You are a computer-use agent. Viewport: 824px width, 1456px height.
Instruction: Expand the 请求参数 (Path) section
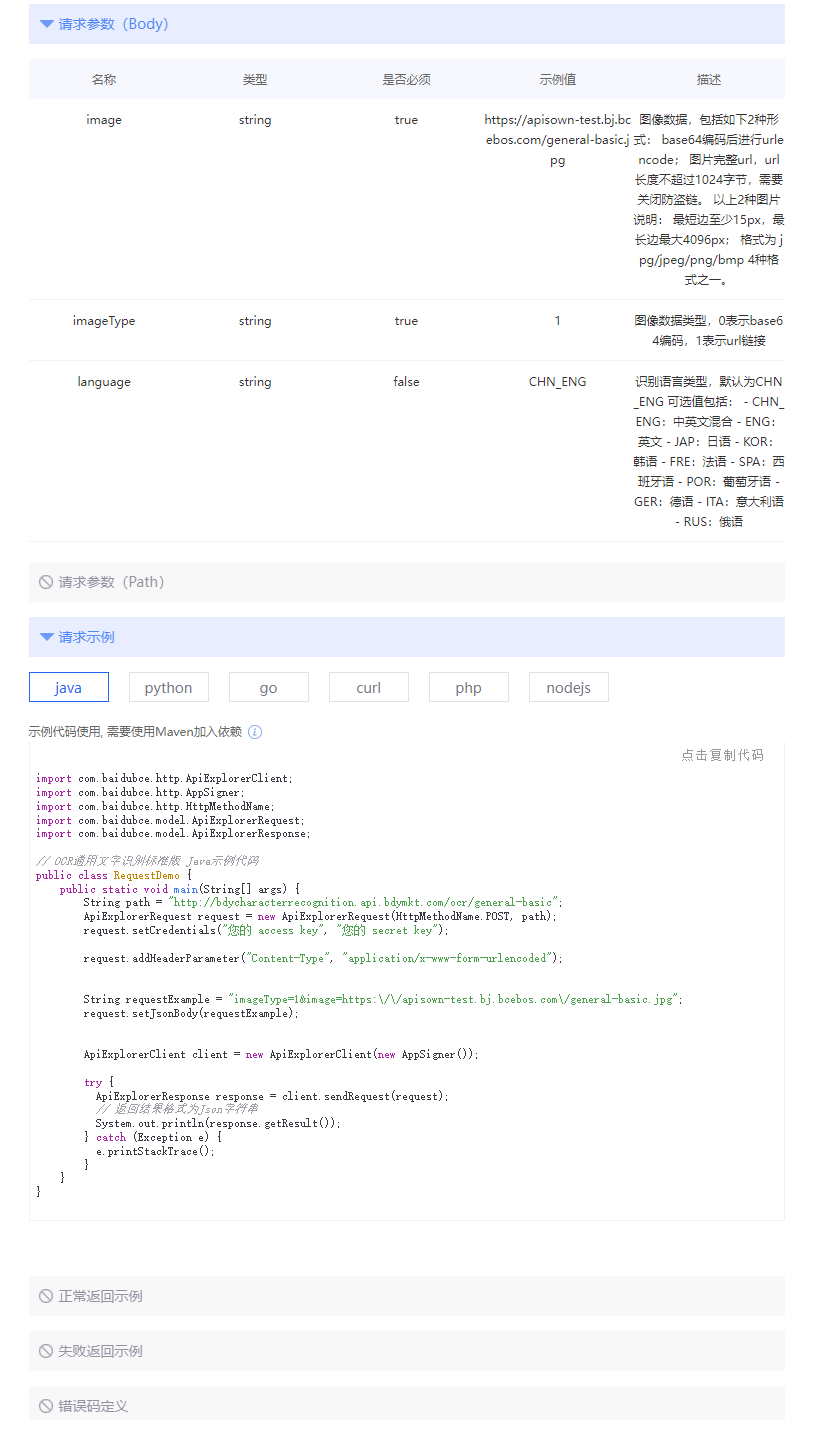point(406,582)
